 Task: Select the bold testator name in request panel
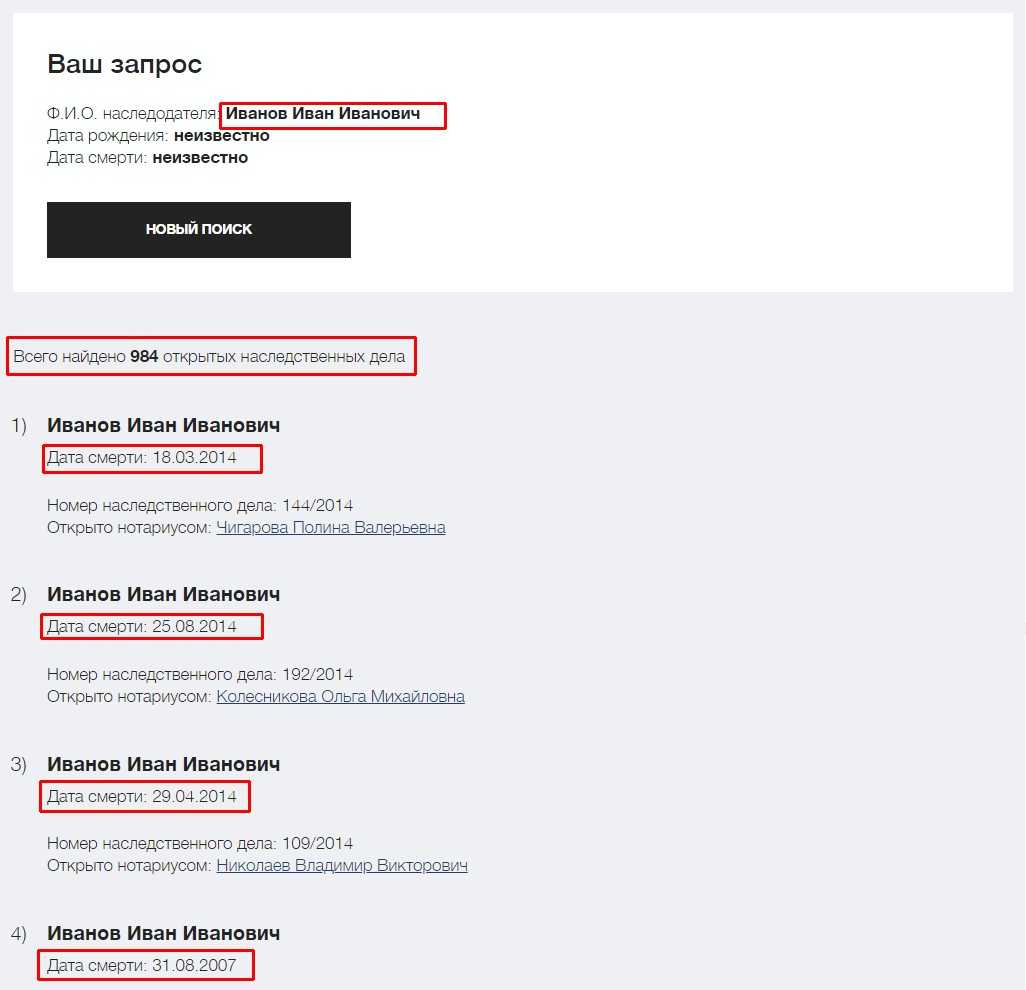click(x=322, y=114)
